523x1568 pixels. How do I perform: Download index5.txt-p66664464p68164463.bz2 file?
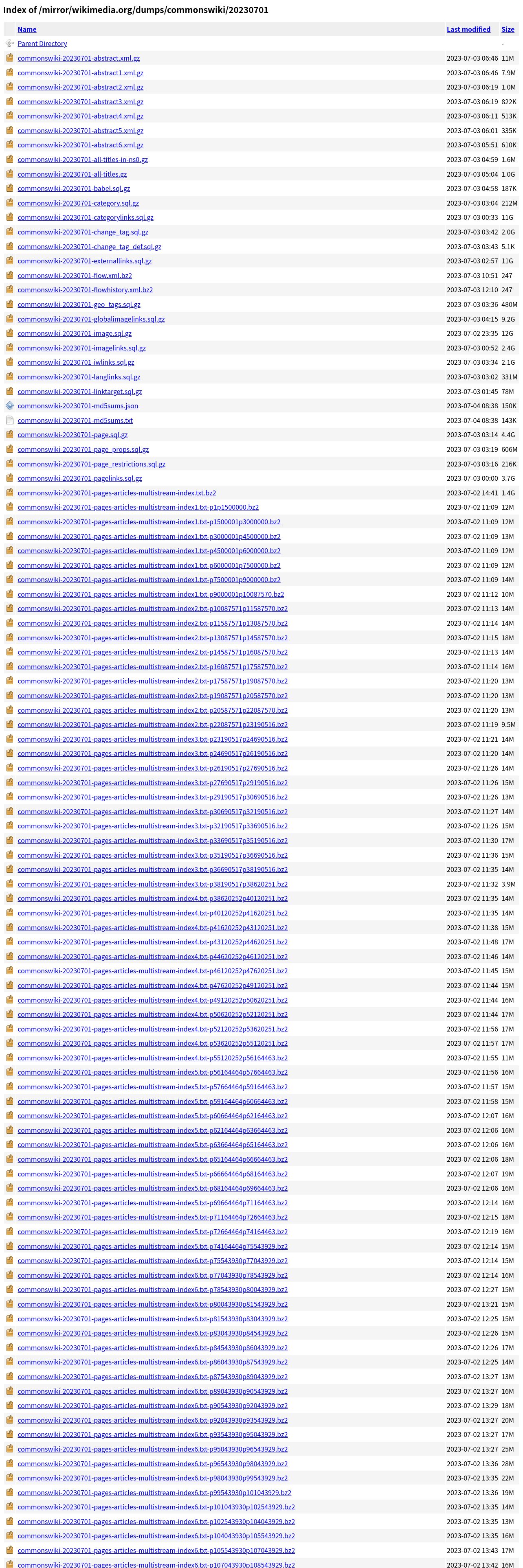(x=152, y=1174)
